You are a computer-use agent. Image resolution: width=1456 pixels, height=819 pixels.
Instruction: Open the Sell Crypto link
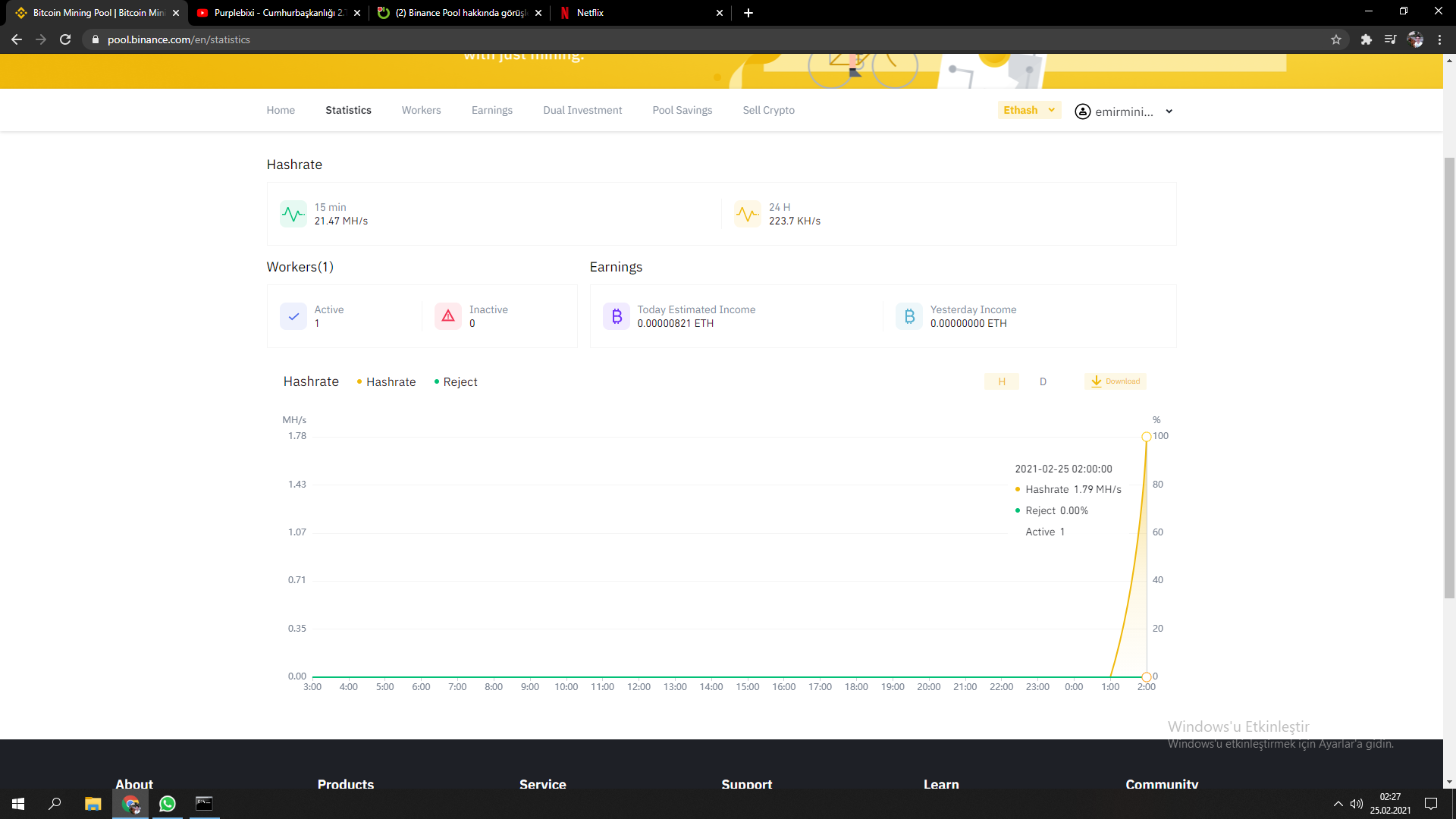click(768, 110)
